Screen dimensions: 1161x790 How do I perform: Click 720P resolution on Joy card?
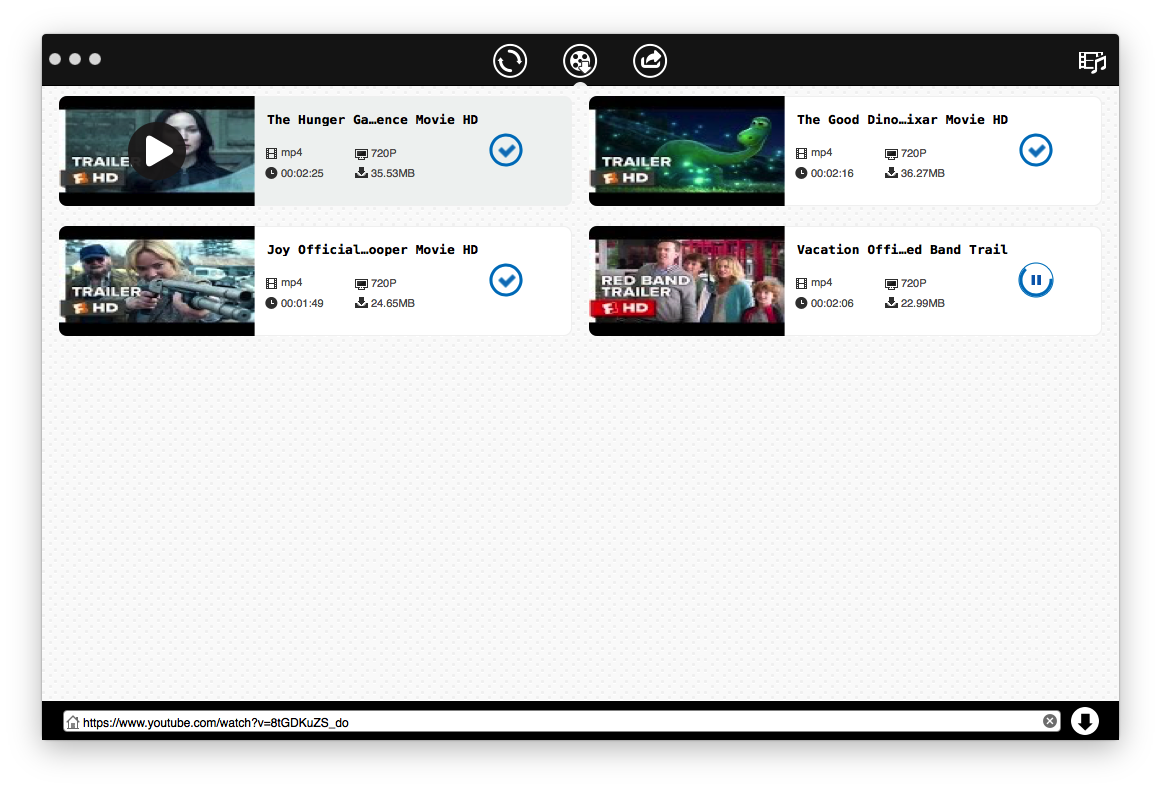pos(384,284)
